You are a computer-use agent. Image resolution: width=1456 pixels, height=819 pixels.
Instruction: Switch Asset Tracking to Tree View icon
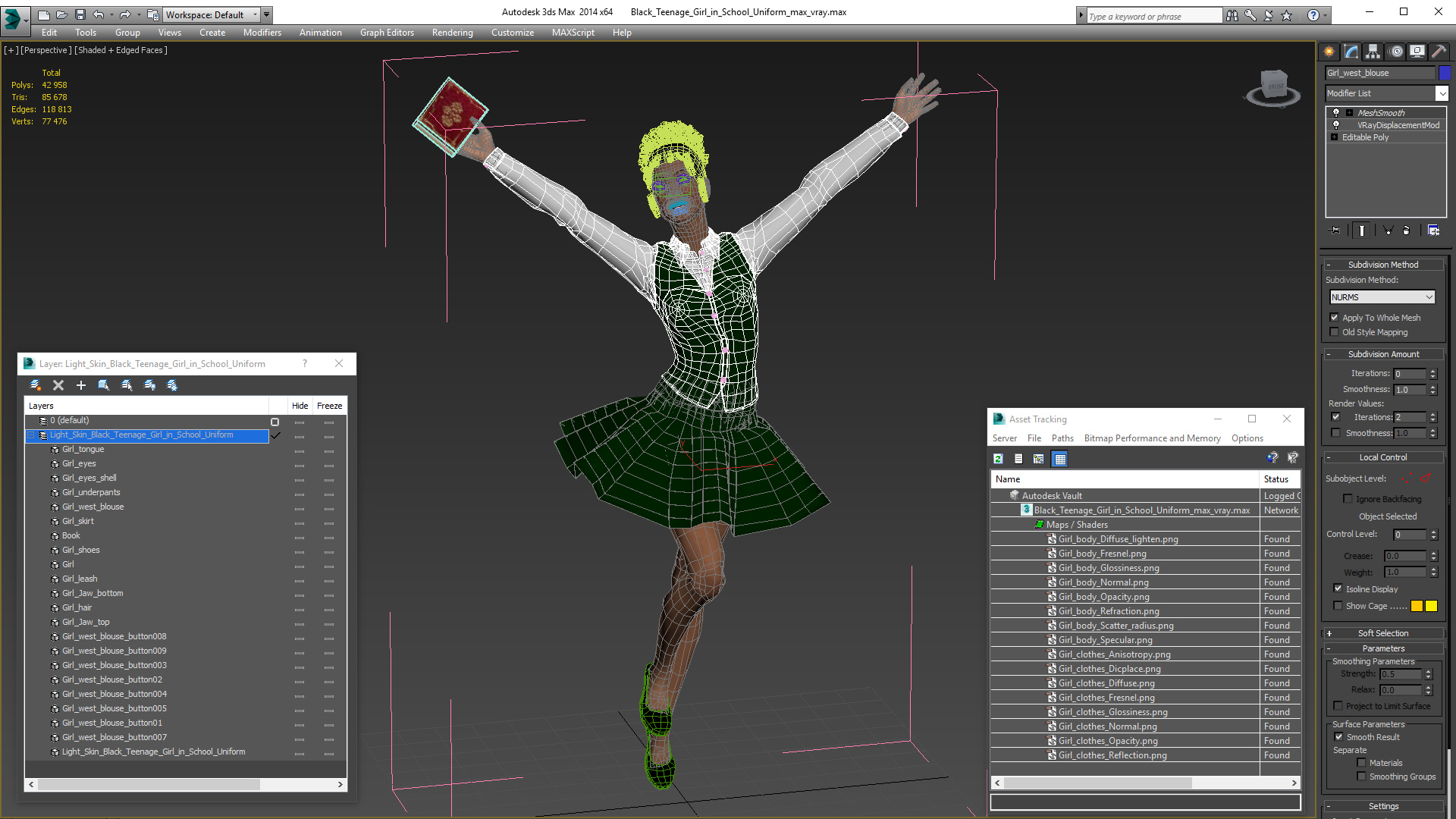tap(1039, 459)
